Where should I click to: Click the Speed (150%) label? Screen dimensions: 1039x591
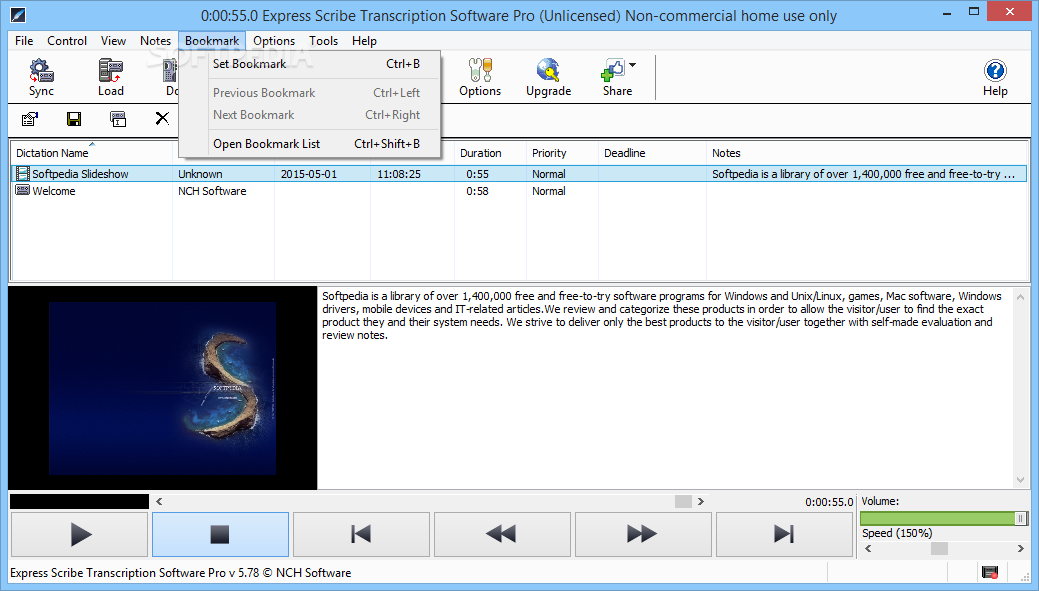[897, 533]
